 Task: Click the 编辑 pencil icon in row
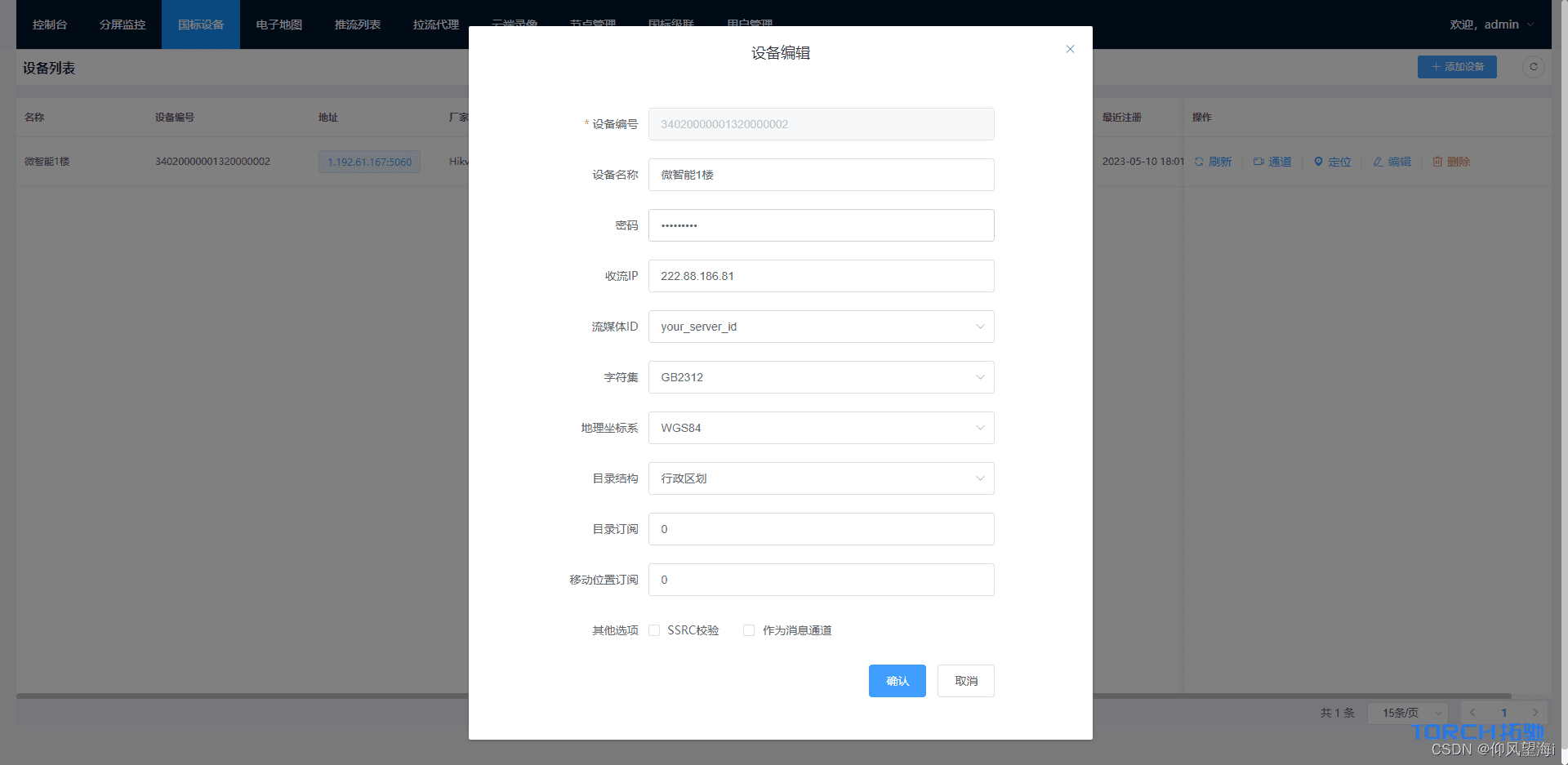click(1378, 162)
